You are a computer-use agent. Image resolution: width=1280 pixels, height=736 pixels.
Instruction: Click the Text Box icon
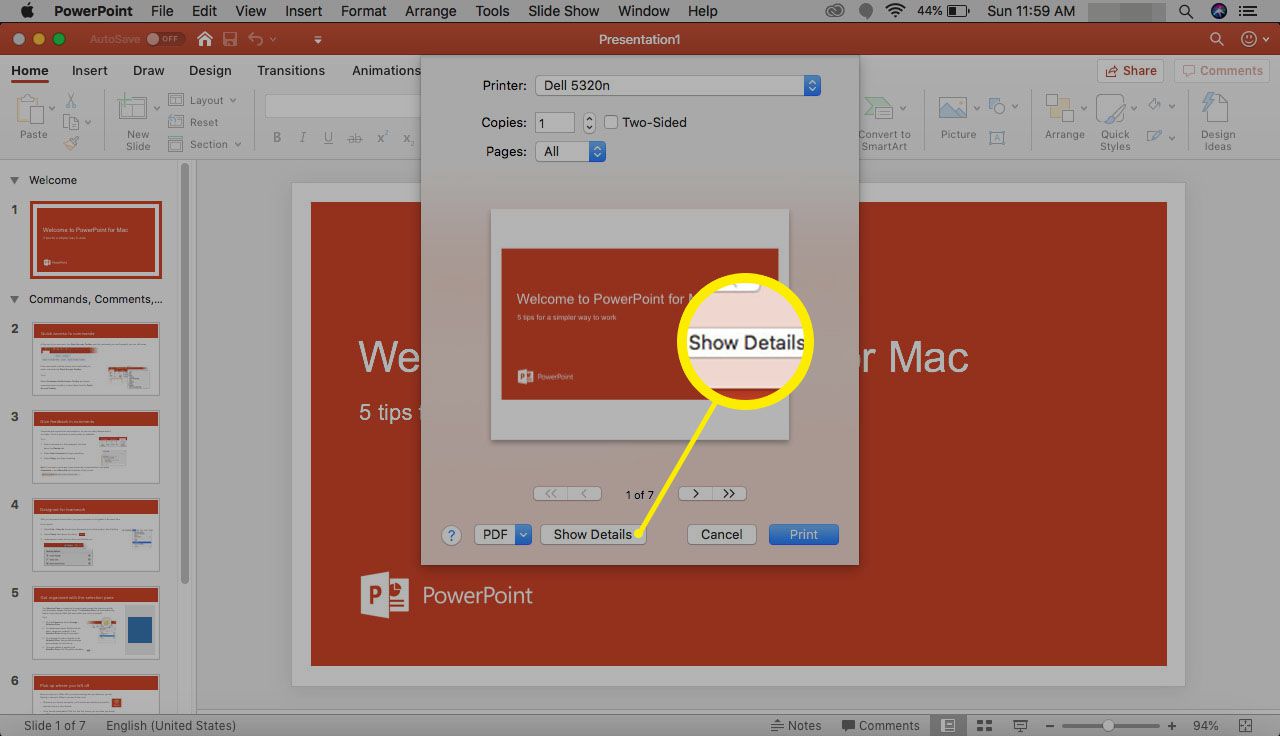(x=997, y=138)
